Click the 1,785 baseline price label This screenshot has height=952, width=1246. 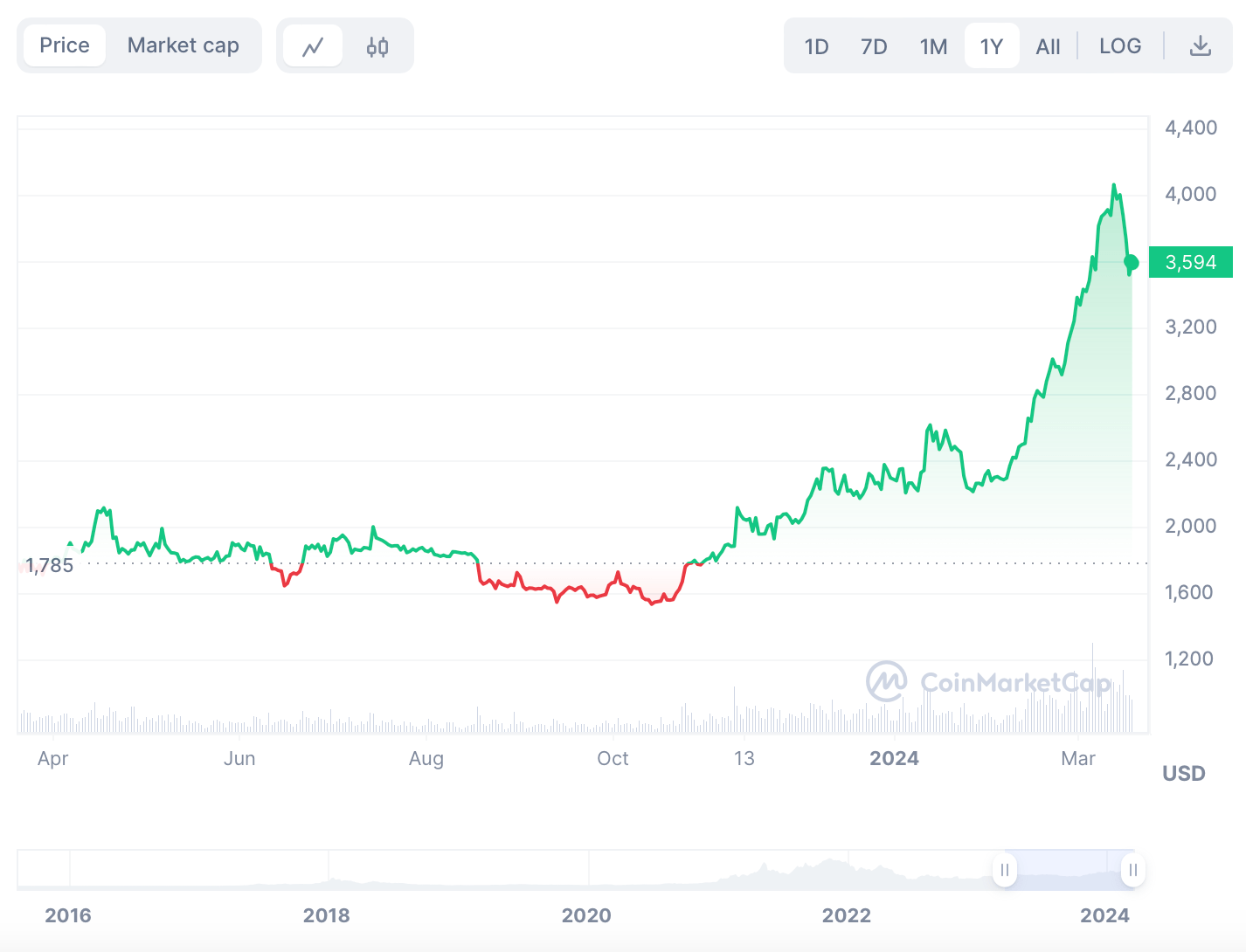50,565
